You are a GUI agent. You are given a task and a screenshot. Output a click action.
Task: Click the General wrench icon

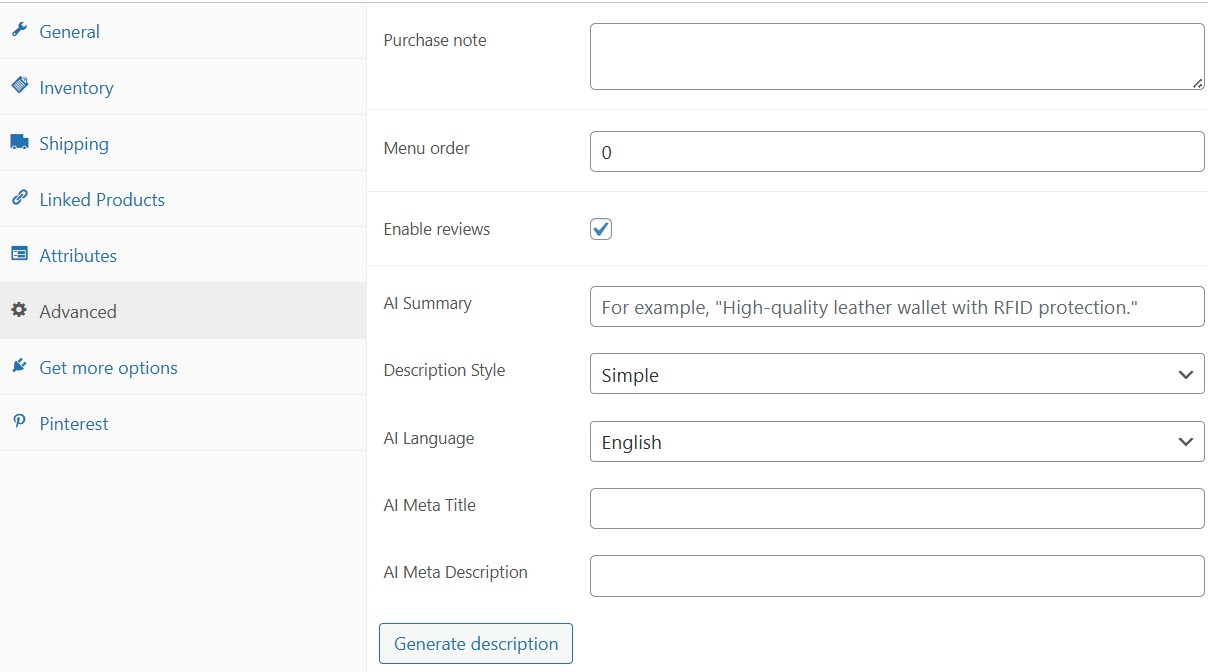(x=19, y=30)
